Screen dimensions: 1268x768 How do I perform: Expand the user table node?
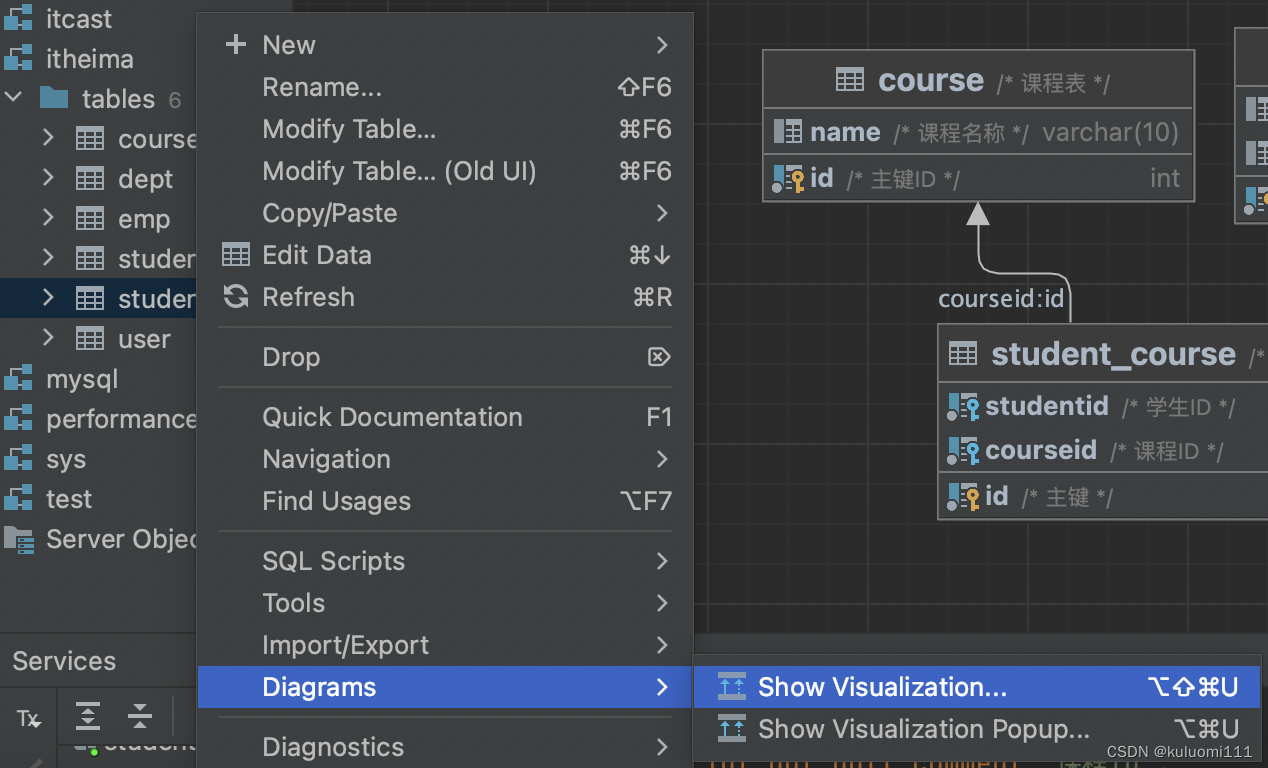click(48, 338)
